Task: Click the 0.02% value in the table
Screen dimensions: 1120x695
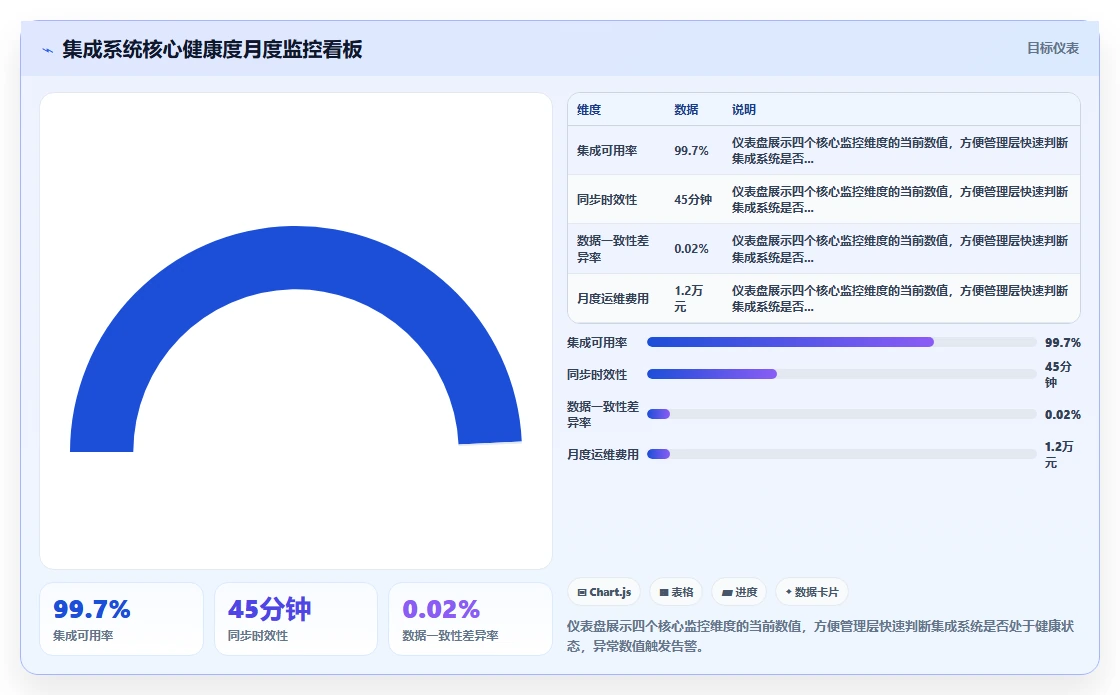Action: (691, 249)
